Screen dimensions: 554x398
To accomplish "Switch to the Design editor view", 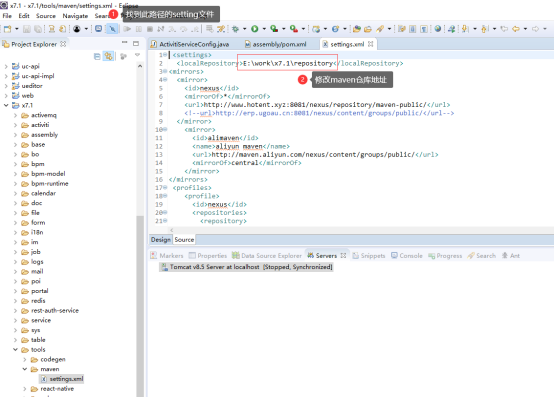I will pyautogui.click(x=161, y=240).
